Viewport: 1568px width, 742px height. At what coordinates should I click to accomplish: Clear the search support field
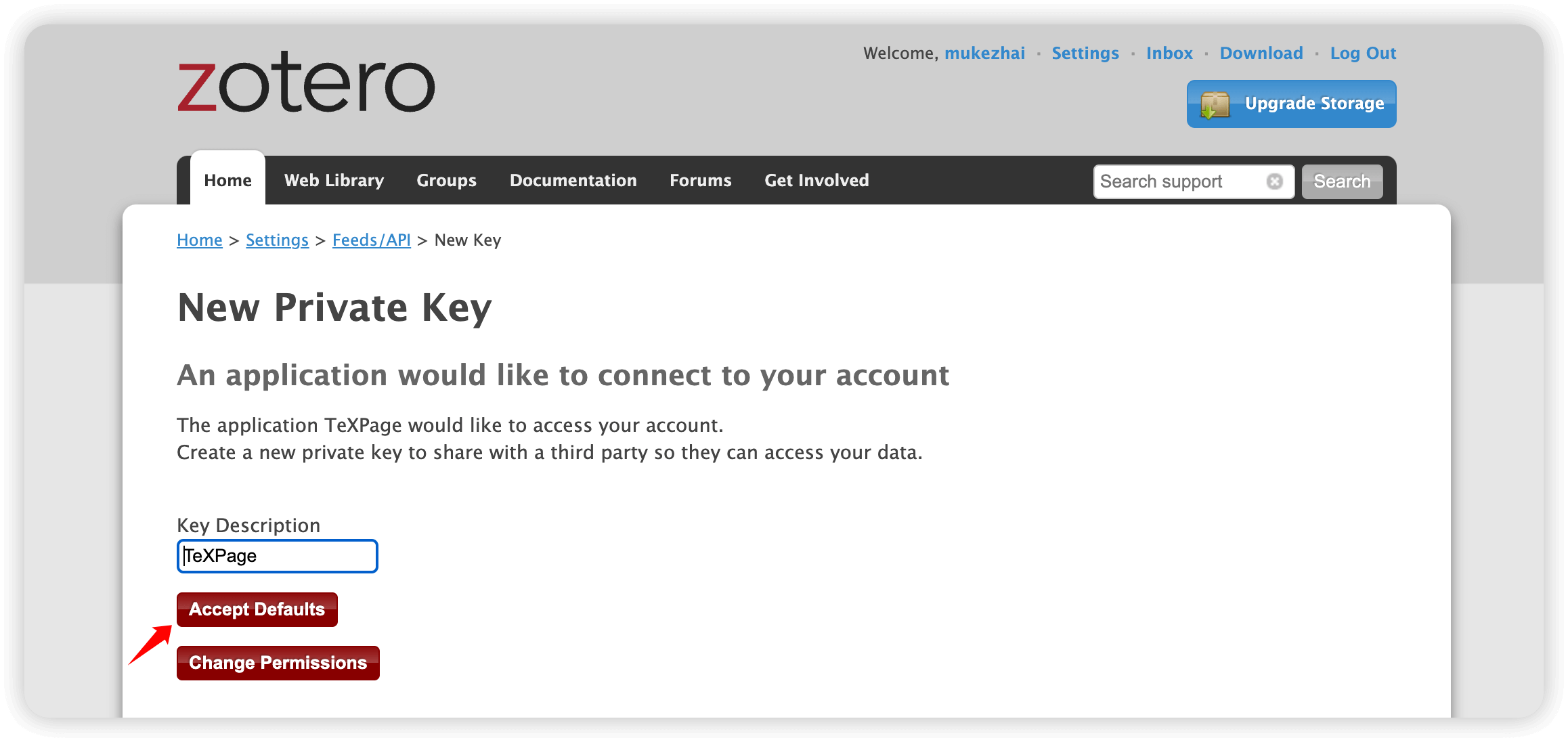tap(1275, 181)
